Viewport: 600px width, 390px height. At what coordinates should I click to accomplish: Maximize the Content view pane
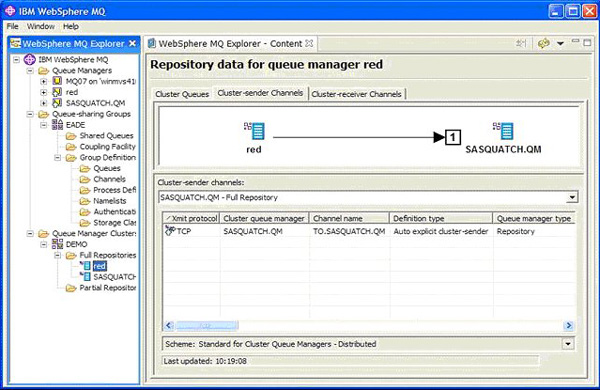587,42
